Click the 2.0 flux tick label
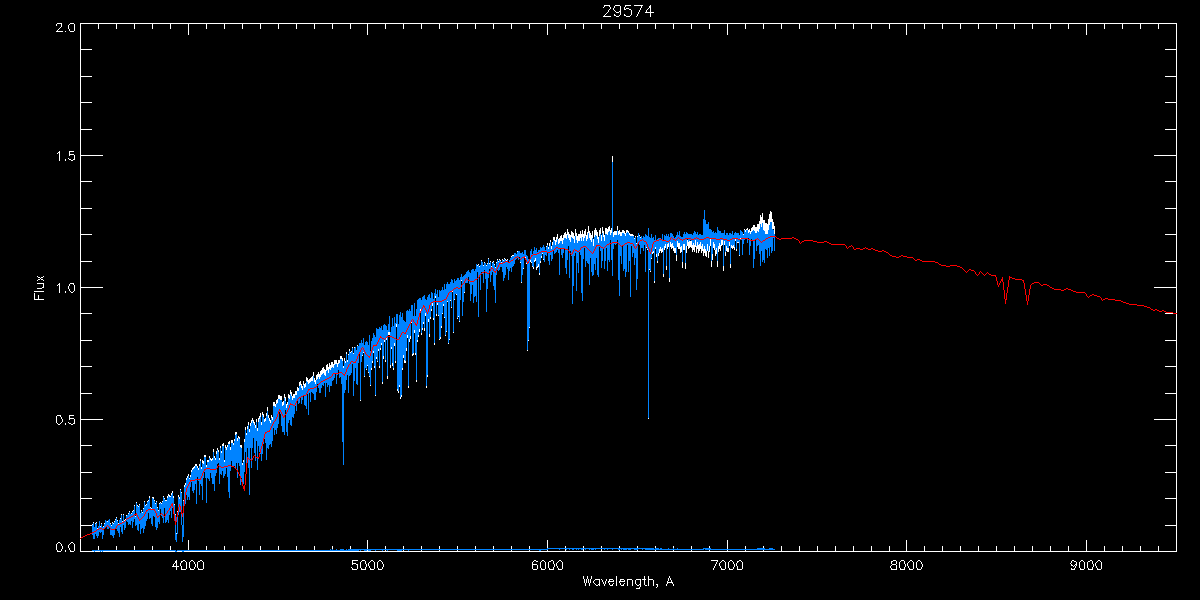This screenshot has height=600, width=1200. tap(65, 27)
